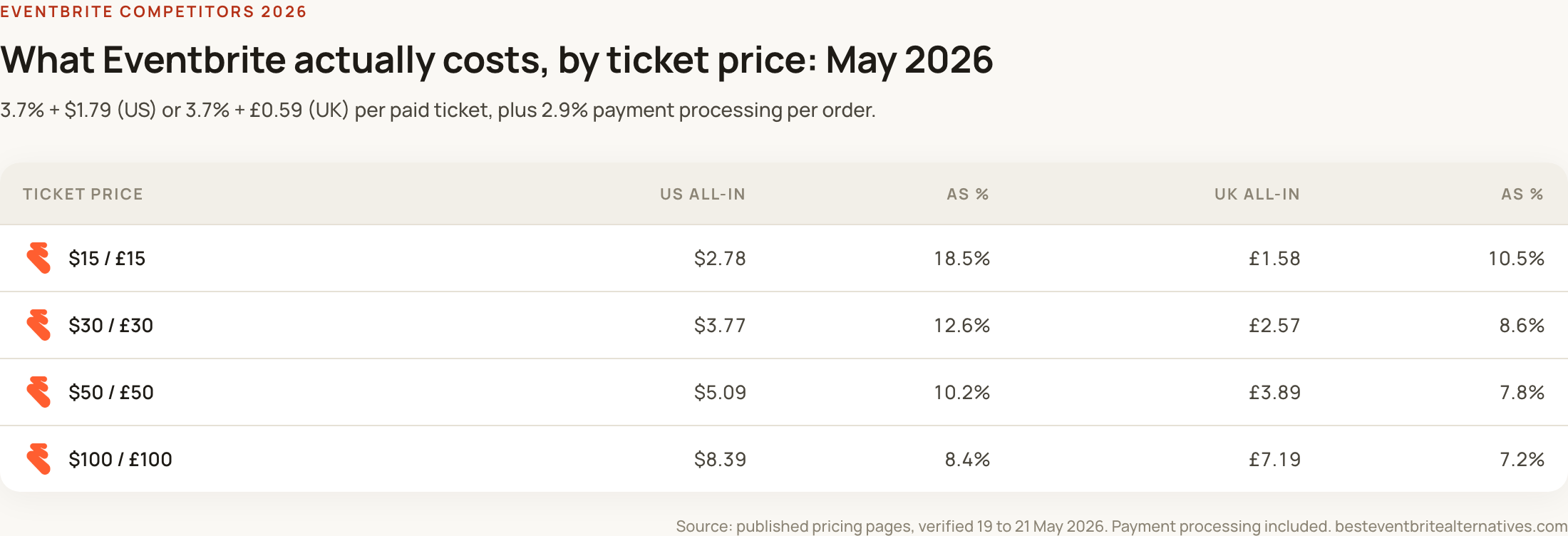Click the $8.39 US all-in cell
The image size is (1568, 536).
coord(720,459)
